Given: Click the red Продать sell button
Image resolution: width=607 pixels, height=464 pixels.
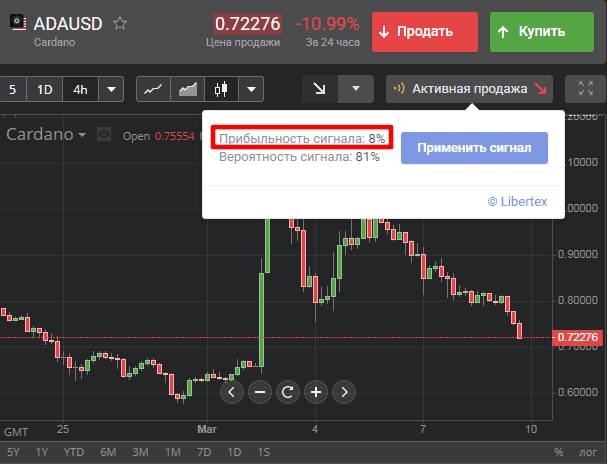Looking at the screenshot, I should [x=425, y=32].
